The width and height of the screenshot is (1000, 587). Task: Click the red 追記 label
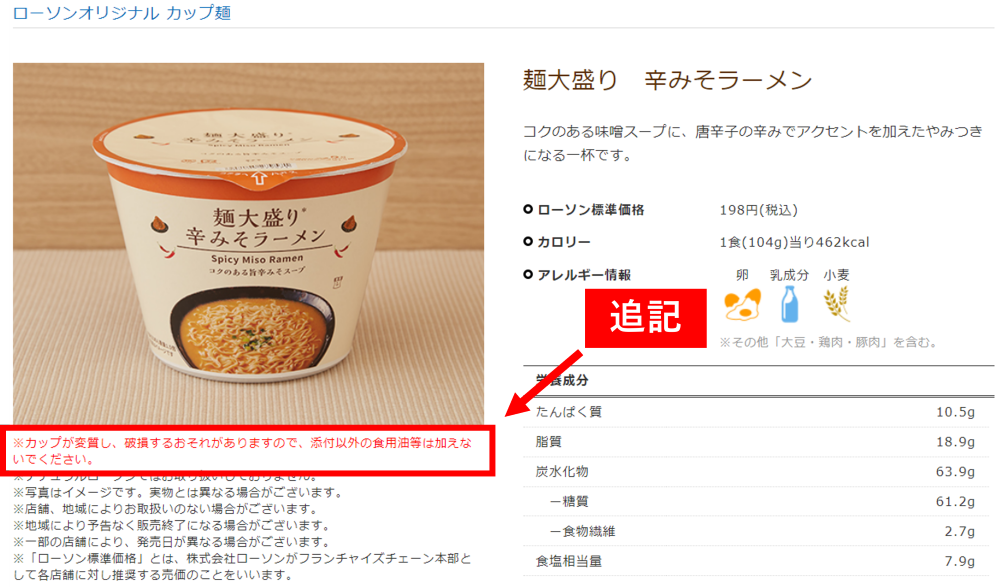[x=645, y=318]
